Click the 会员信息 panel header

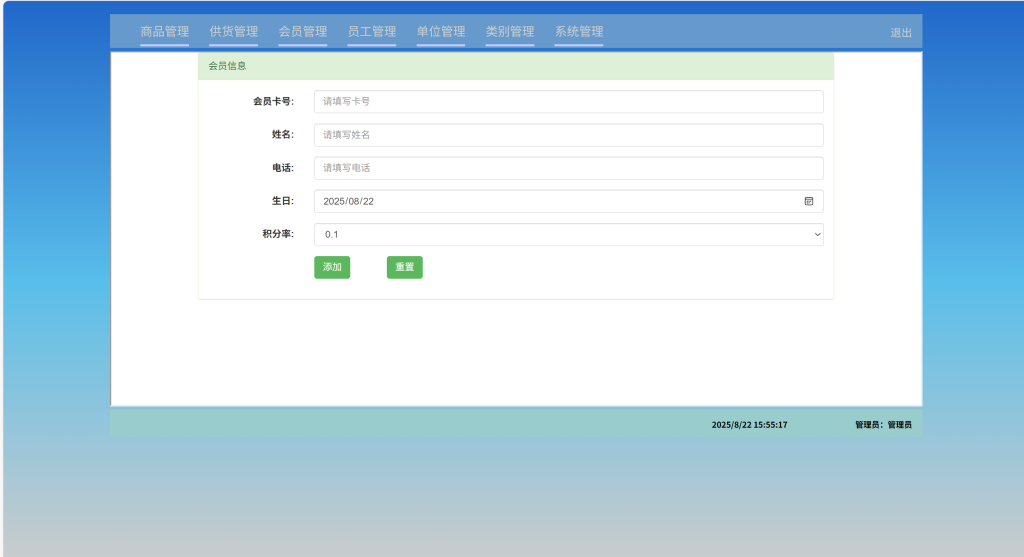(516, 66)
